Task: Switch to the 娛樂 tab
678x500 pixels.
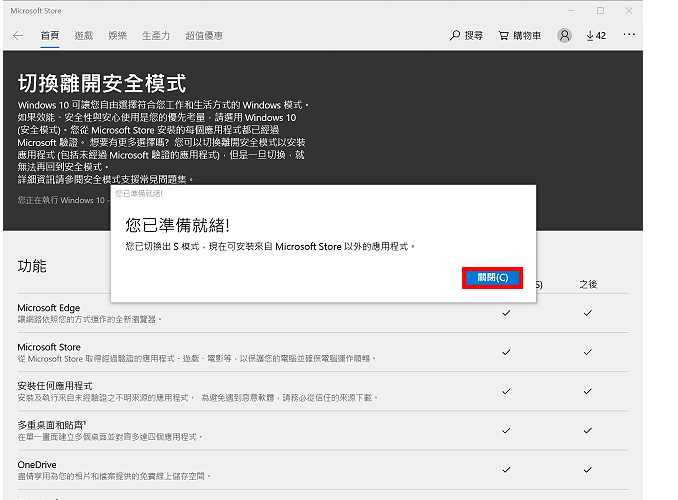Action: [x=117, y=35]
